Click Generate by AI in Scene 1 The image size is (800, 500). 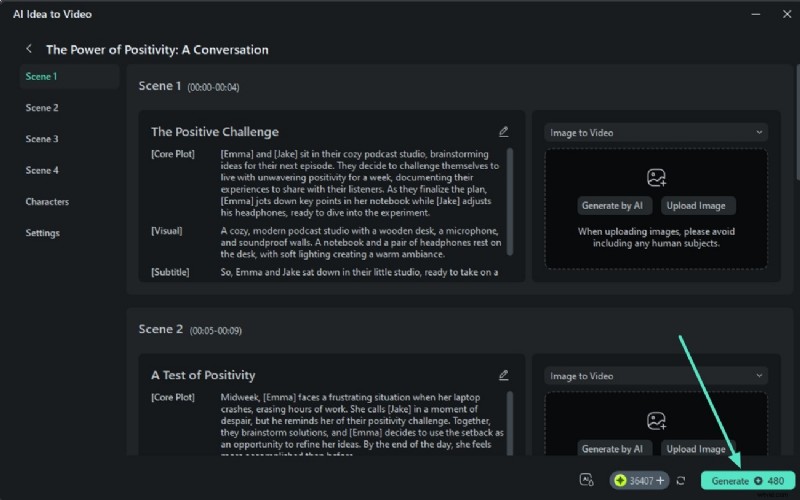(615, 205)
